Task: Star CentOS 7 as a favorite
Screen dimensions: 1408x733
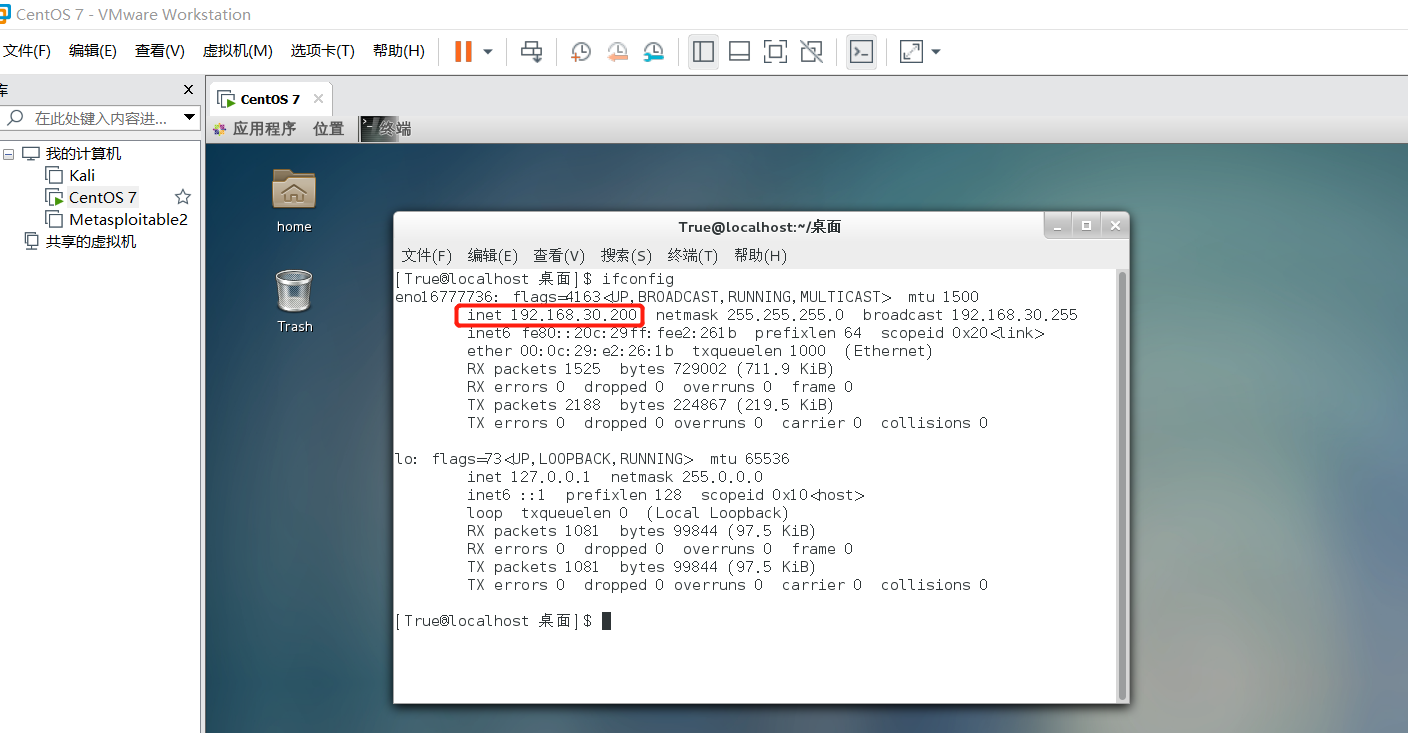Action: [182, 197]
